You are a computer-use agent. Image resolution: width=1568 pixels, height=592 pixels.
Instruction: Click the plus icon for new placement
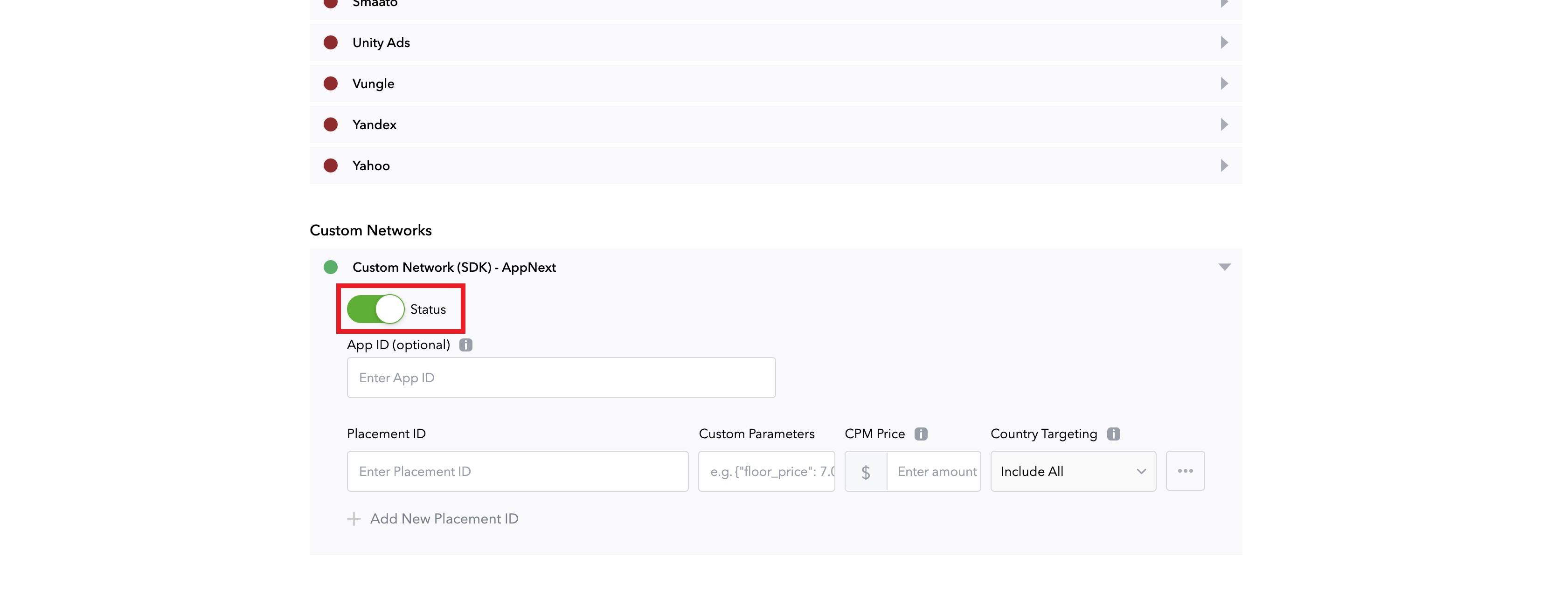(354, 518)
